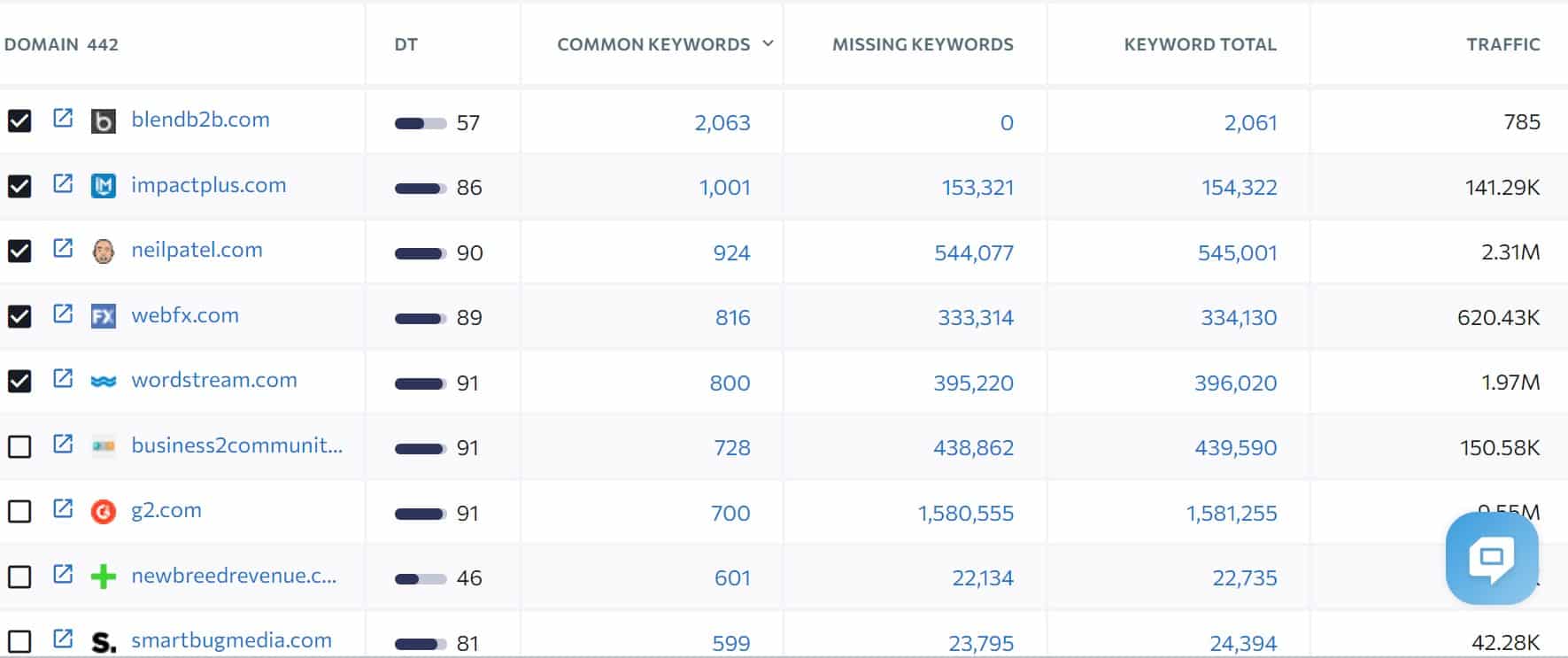Click keyword total value 2,061

pos(1251,123)
